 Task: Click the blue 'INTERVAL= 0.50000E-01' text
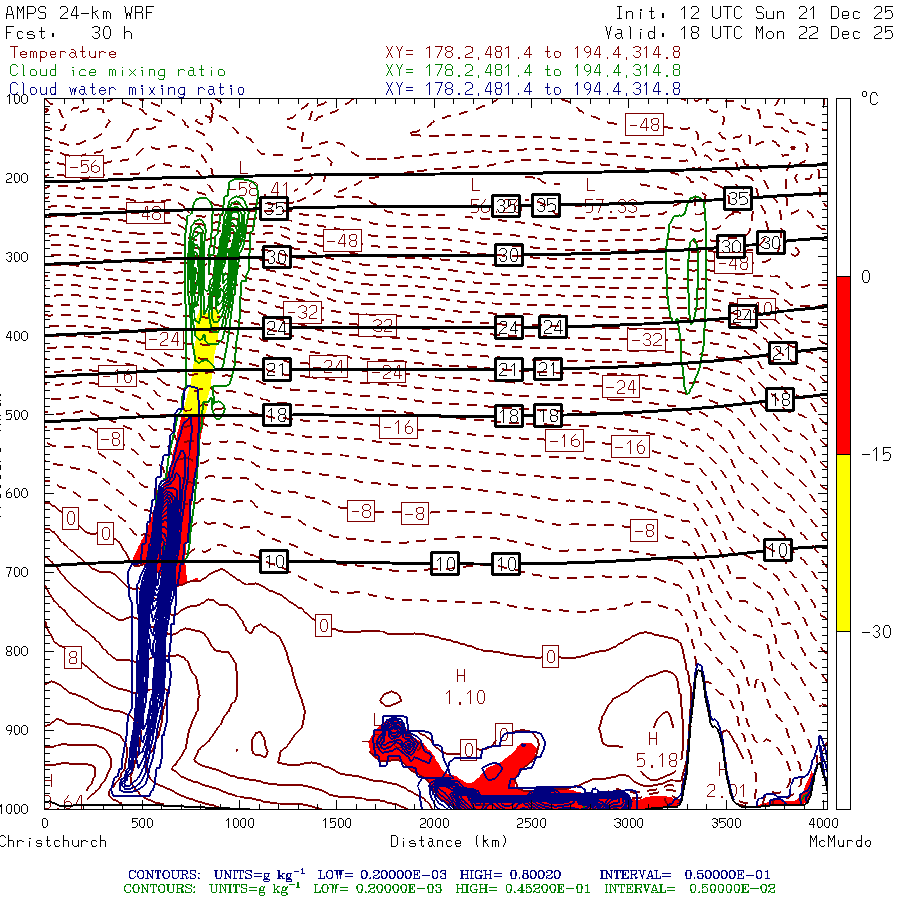(685, 875)
